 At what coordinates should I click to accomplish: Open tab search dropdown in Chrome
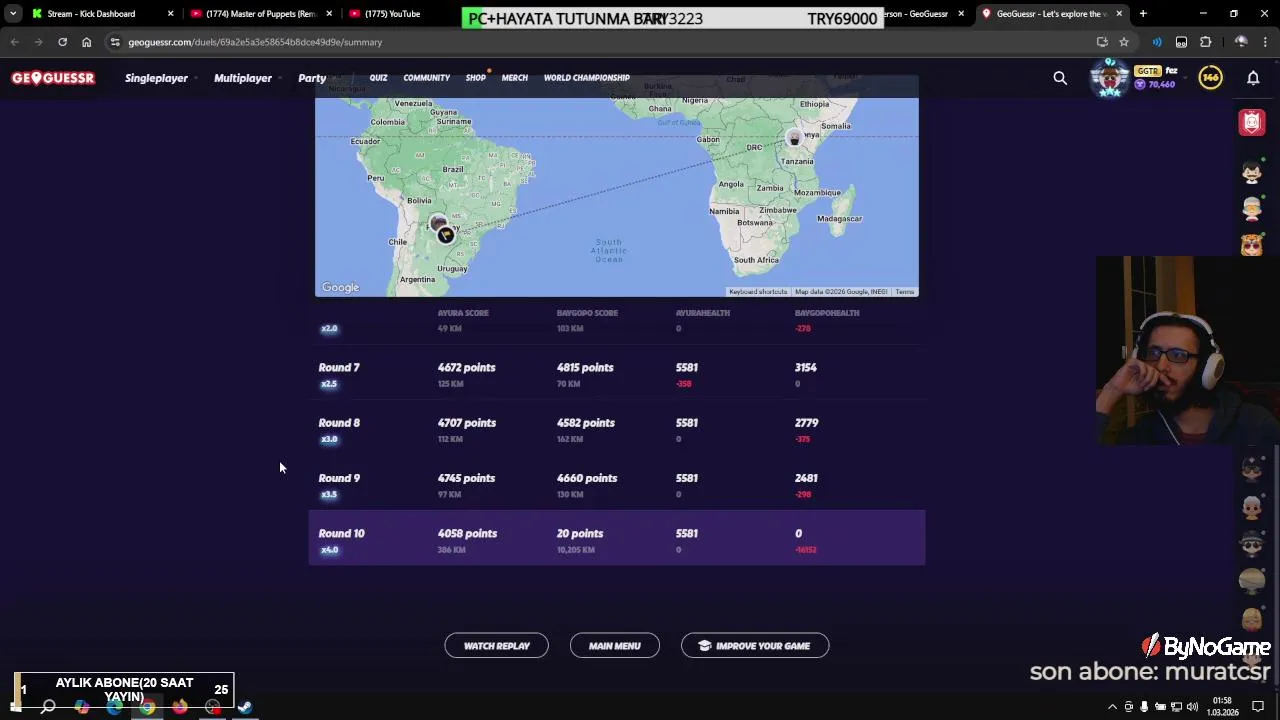point(12,14)
